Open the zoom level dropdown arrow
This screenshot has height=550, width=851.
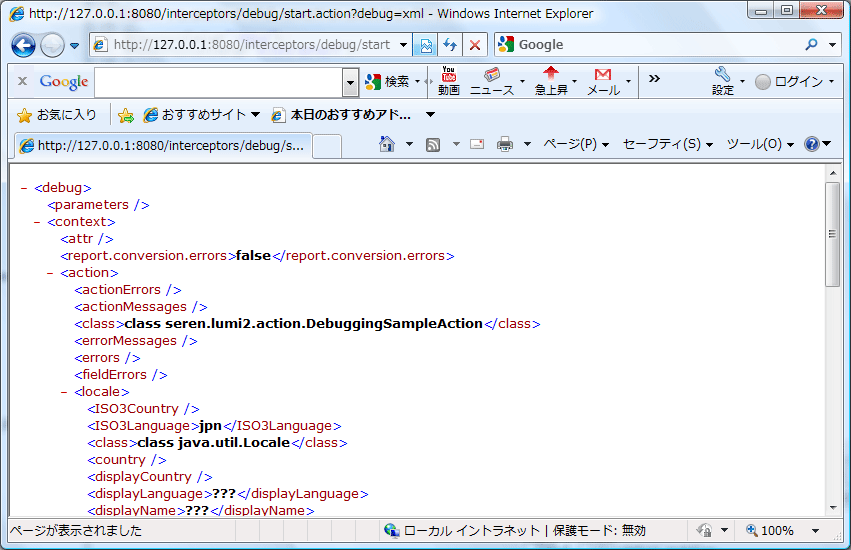(815, 530)
